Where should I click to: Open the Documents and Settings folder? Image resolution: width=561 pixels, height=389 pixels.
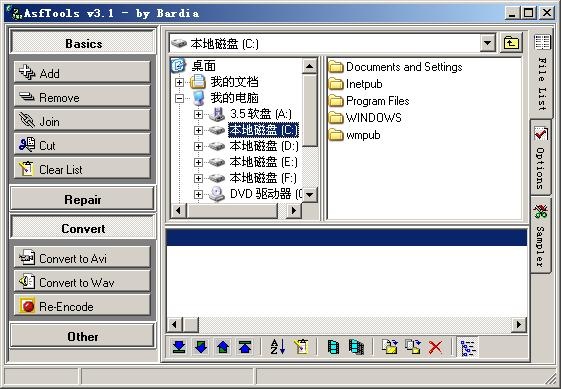click(x=404, y=67)
